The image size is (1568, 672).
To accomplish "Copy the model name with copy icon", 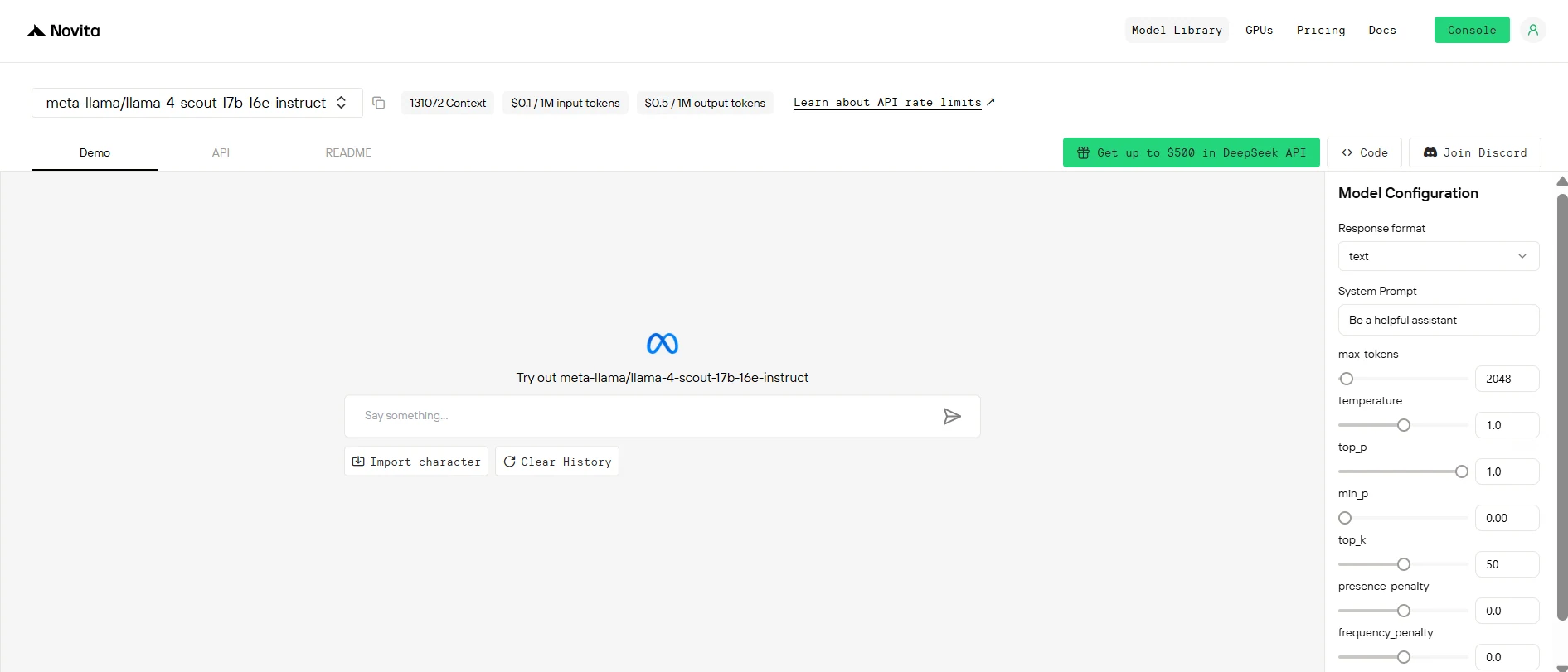I will click(379, 103).
